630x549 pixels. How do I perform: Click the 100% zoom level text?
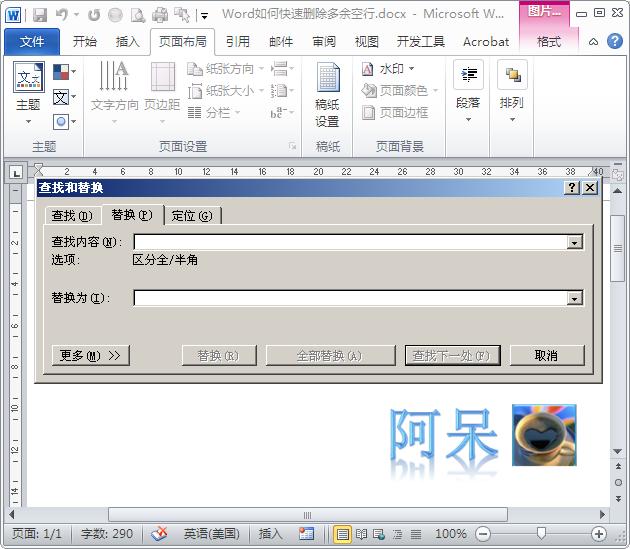coord(450,534)
